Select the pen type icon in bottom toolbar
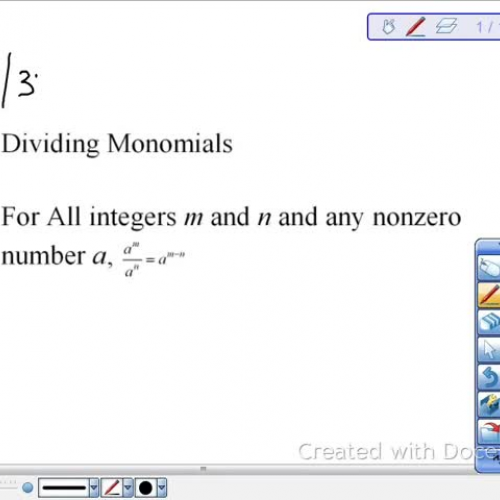Viewport: 500px width, 500px height. [112, 488]
